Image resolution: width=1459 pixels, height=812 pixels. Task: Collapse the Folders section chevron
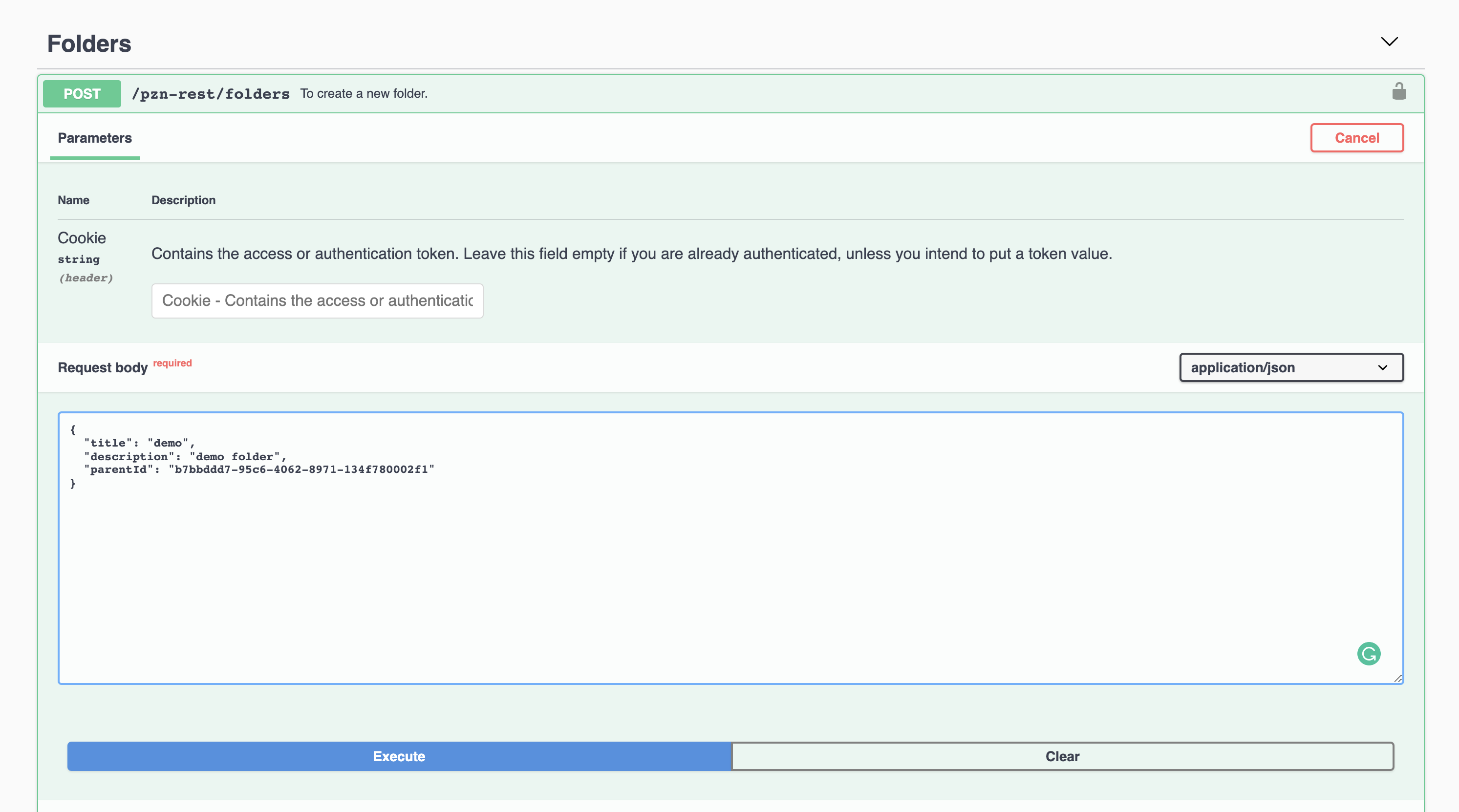1389,42
